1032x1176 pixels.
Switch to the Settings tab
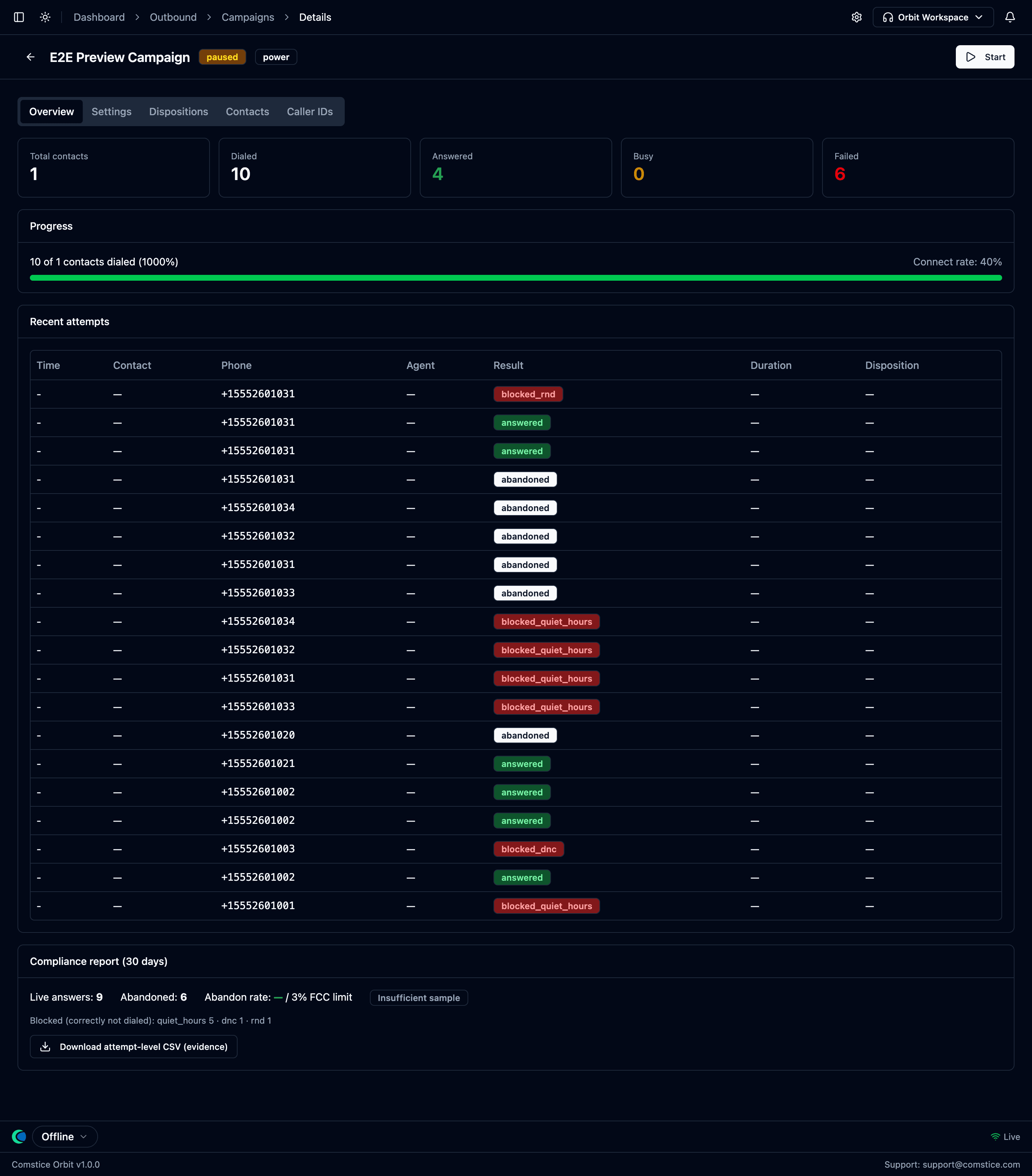[112, 112]
